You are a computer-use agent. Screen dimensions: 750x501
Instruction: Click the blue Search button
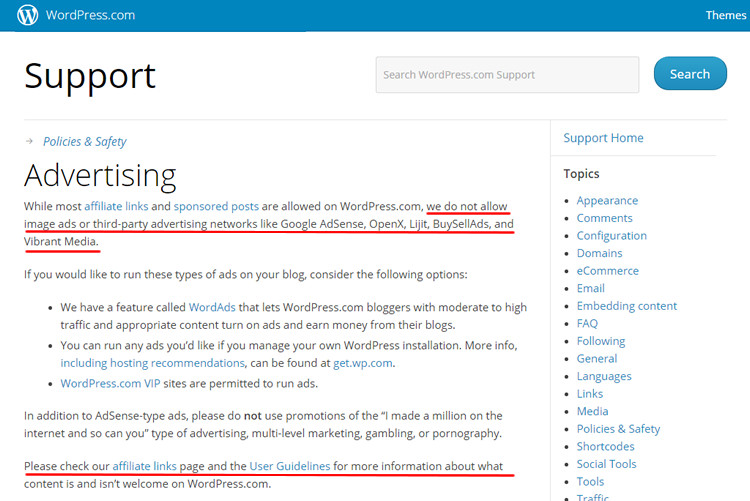pos(690,74)
